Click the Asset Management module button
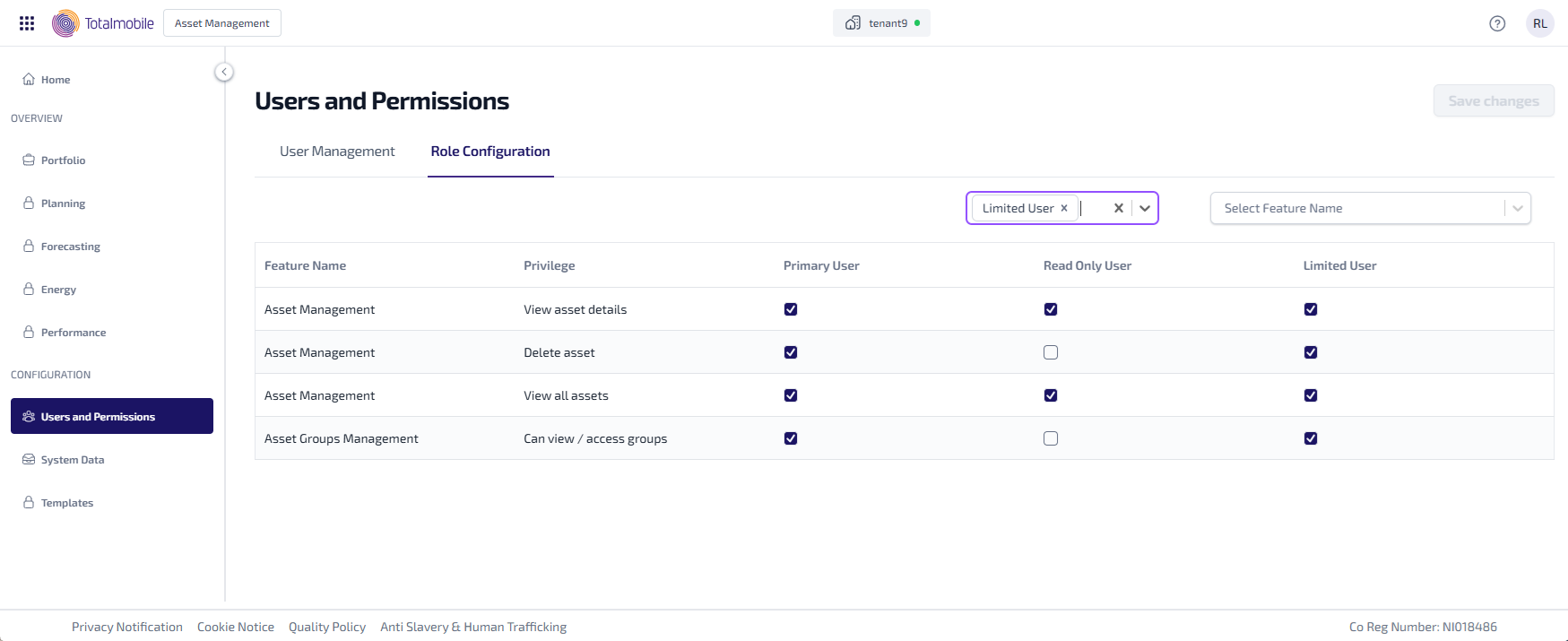Screen dimensions: 1568x641 (222, 23)
